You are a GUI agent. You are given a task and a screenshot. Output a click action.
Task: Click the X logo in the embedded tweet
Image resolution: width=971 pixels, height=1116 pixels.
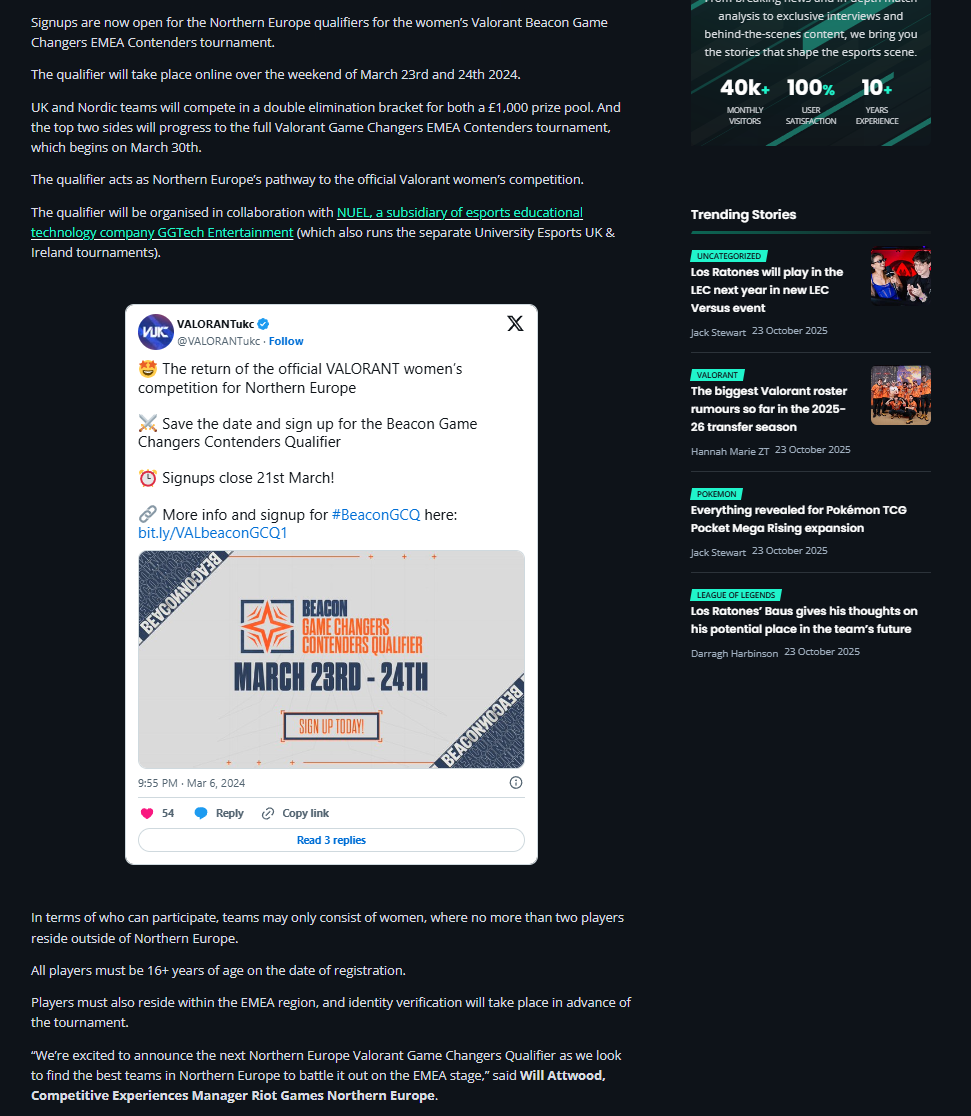(x=515, y=324)
